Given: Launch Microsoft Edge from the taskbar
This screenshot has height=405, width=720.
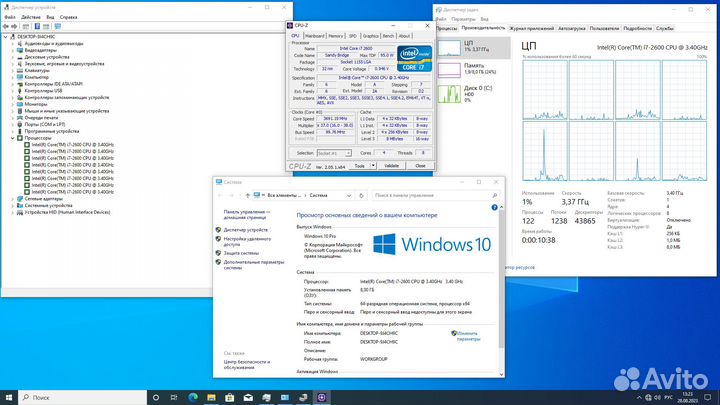Looking at the screenshot, I should (193, 398).
